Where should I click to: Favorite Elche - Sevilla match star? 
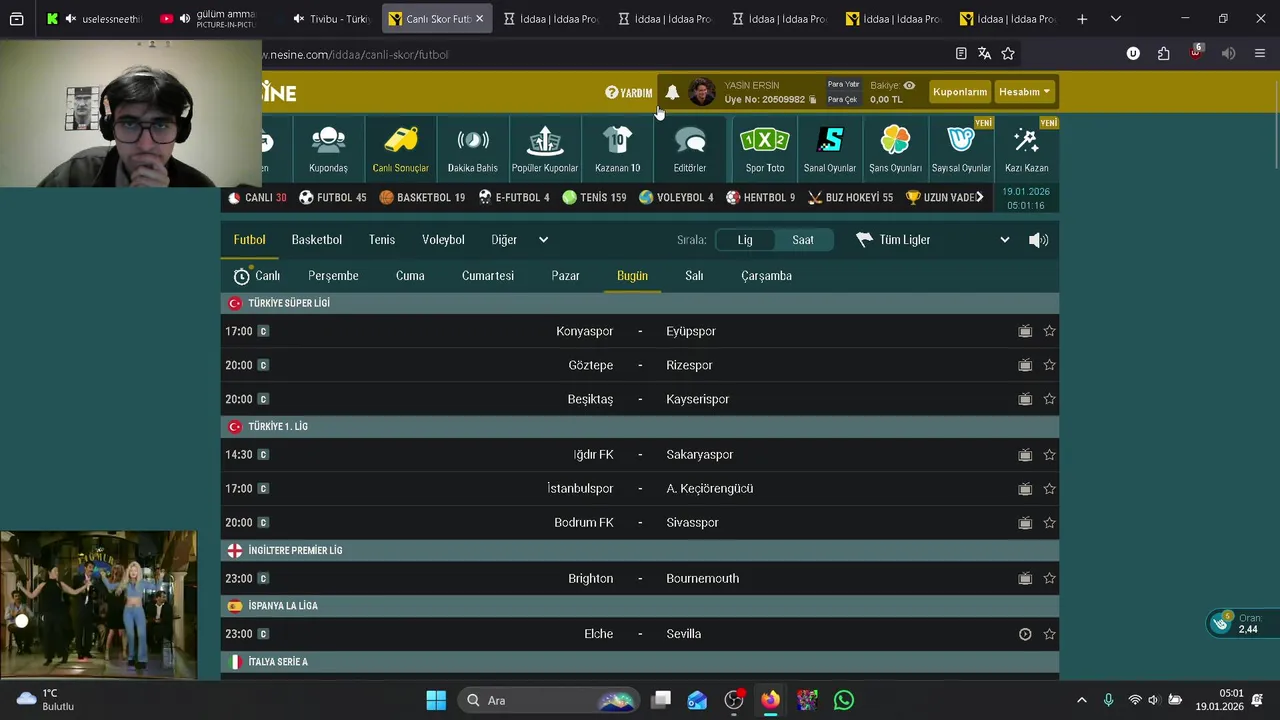(x=1049, y=634)
